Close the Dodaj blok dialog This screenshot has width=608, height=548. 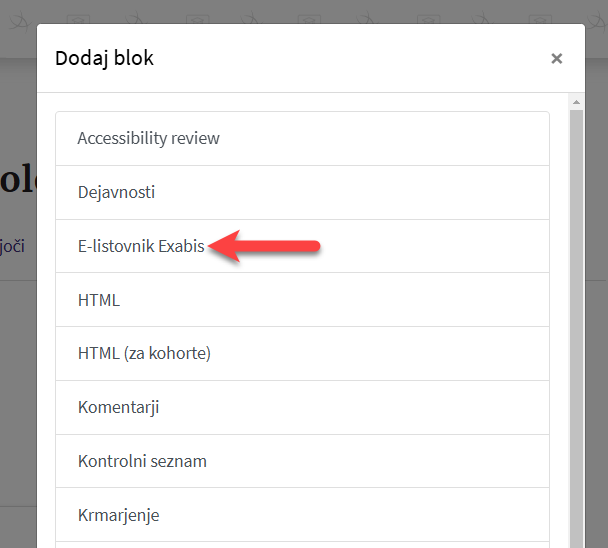556,59
